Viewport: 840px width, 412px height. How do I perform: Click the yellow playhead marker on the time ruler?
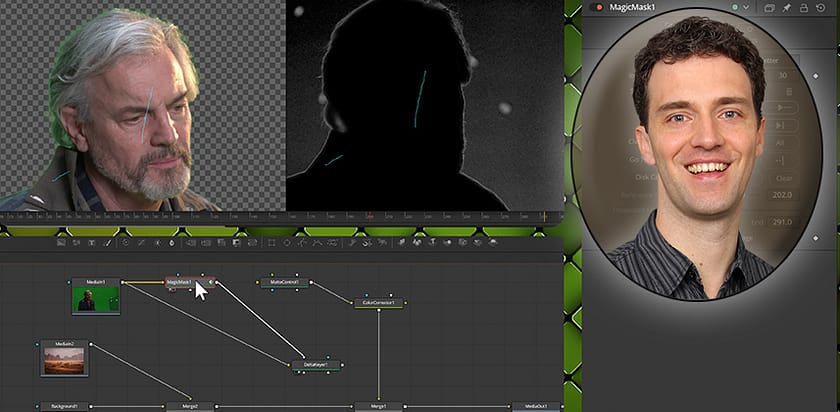pyautogui.click(x=545, y=216)
